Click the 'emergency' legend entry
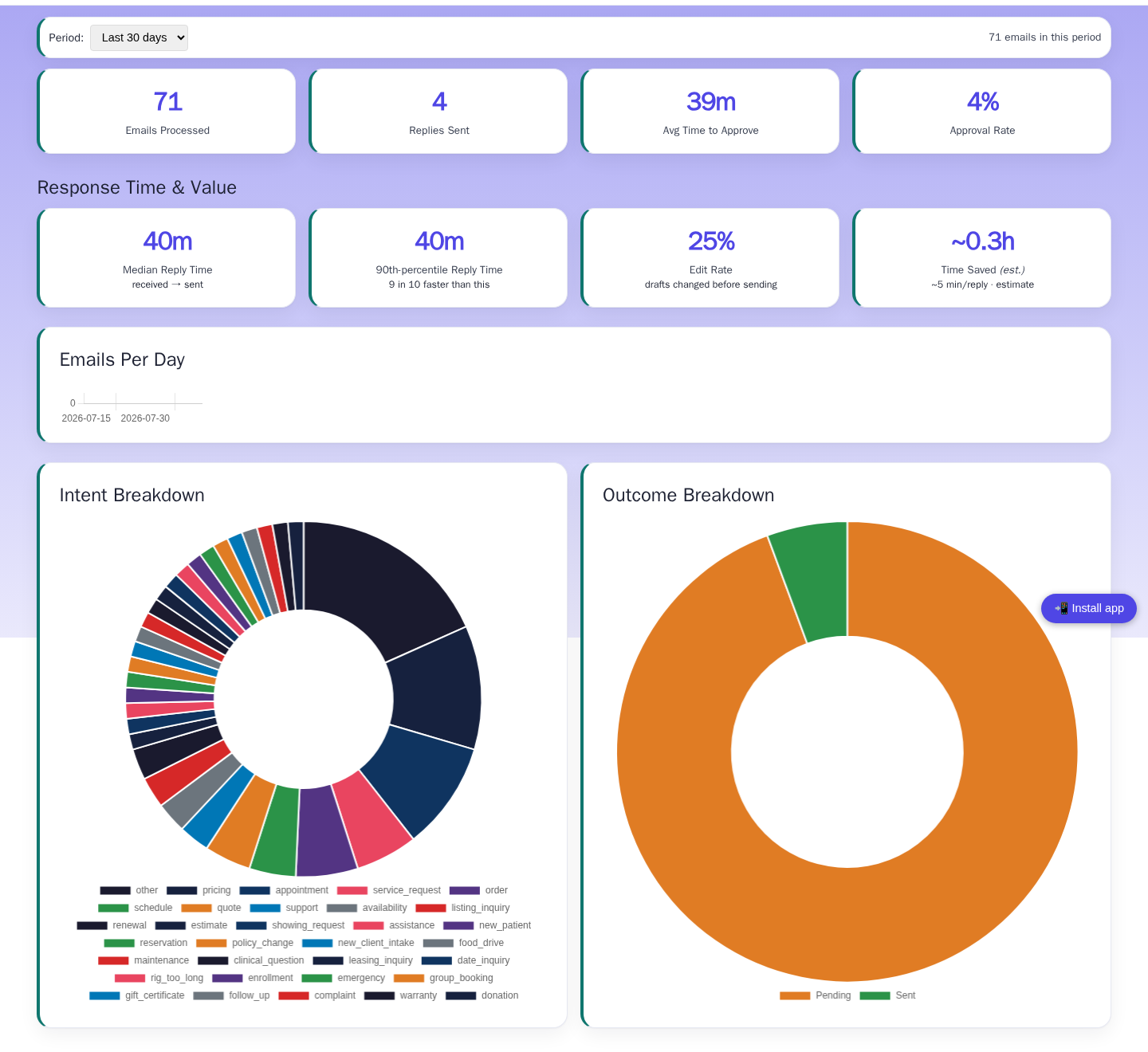 coord(343,978)
